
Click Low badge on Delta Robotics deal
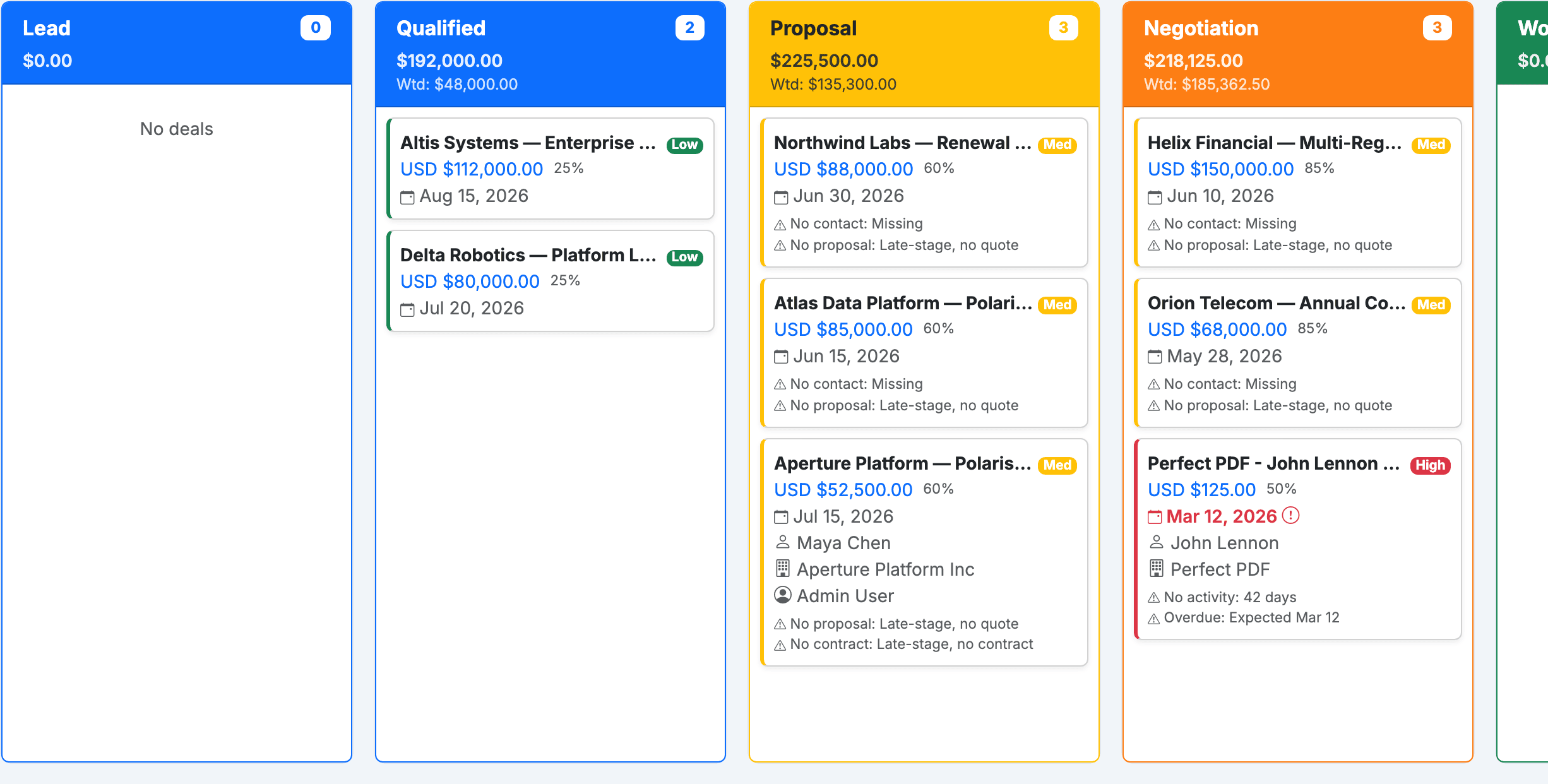coord(685,257)
